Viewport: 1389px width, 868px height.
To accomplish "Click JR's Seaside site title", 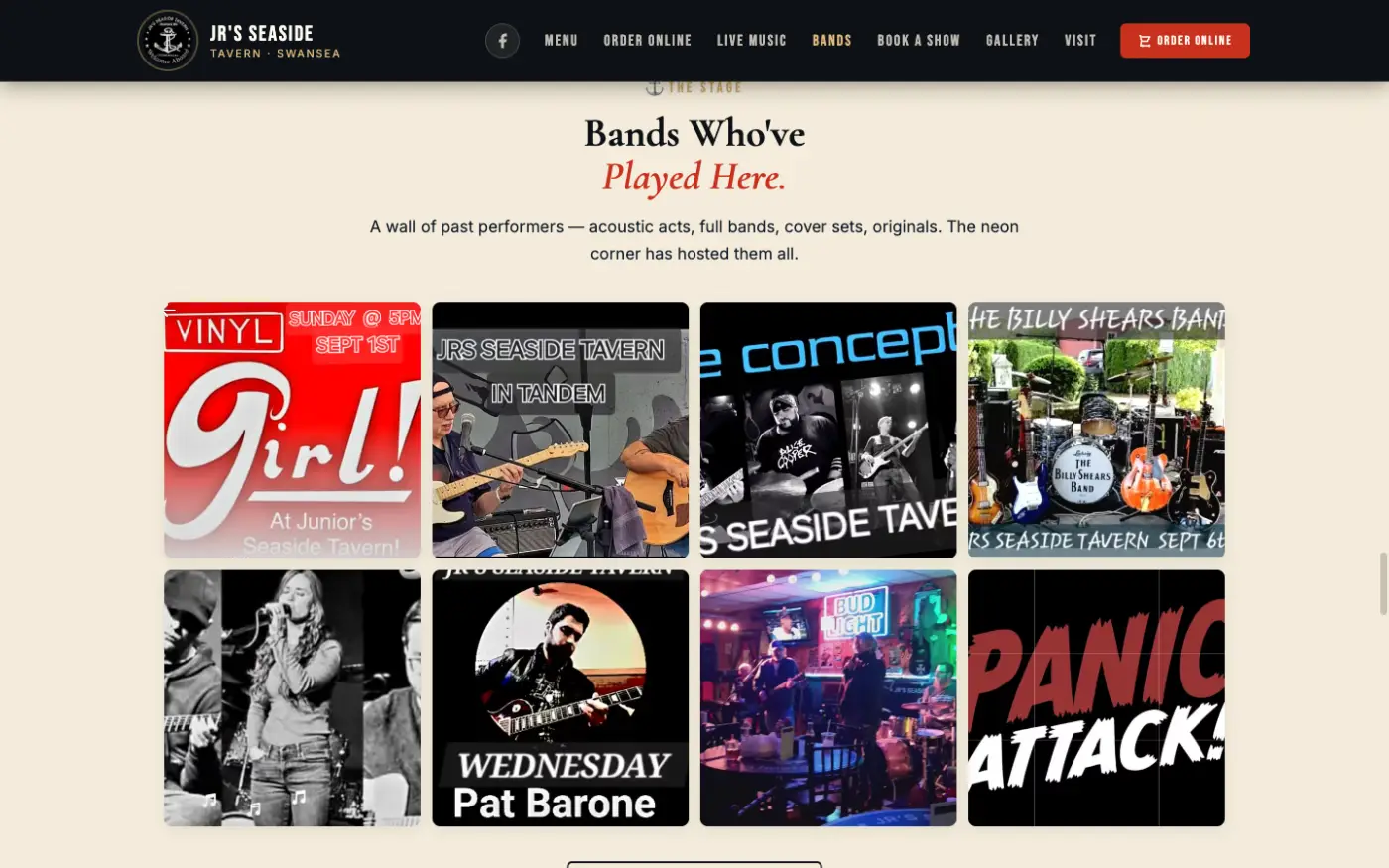I will [261, 33].
